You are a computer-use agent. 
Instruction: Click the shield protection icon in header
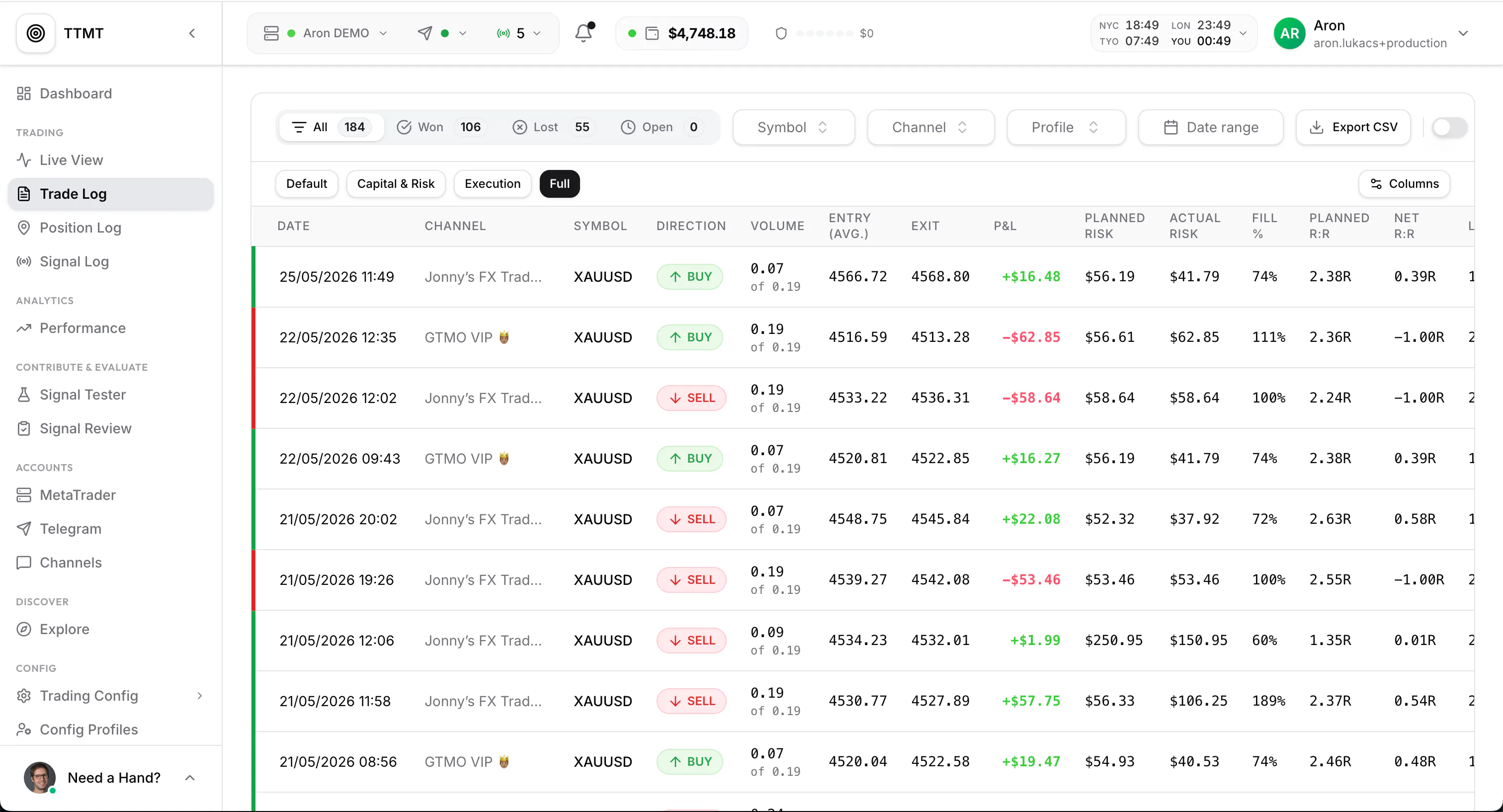[781, 33]
